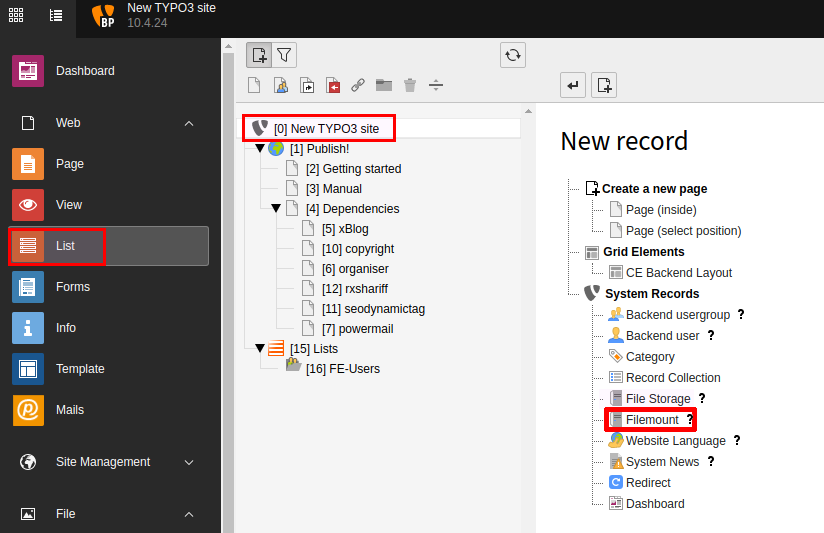Collapse the Web module group
824x533 pixels.
click(x=189, y=123)
